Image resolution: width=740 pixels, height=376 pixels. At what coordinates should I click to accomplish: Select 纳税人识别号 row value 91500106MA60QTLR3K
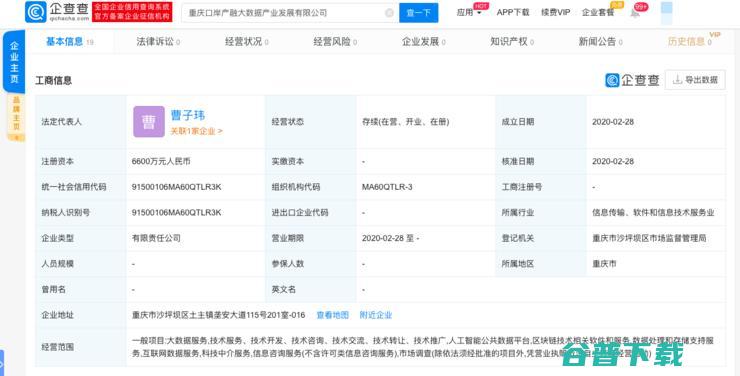click(x=177, y=212)
